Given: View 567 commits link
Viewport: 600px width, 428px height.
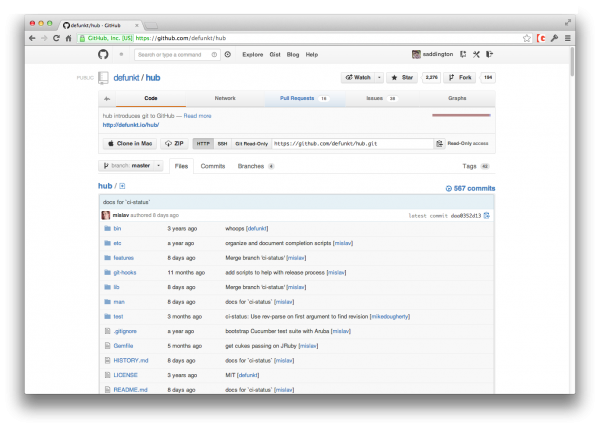Looking at the screenshot, I should [x=470, y=188].
